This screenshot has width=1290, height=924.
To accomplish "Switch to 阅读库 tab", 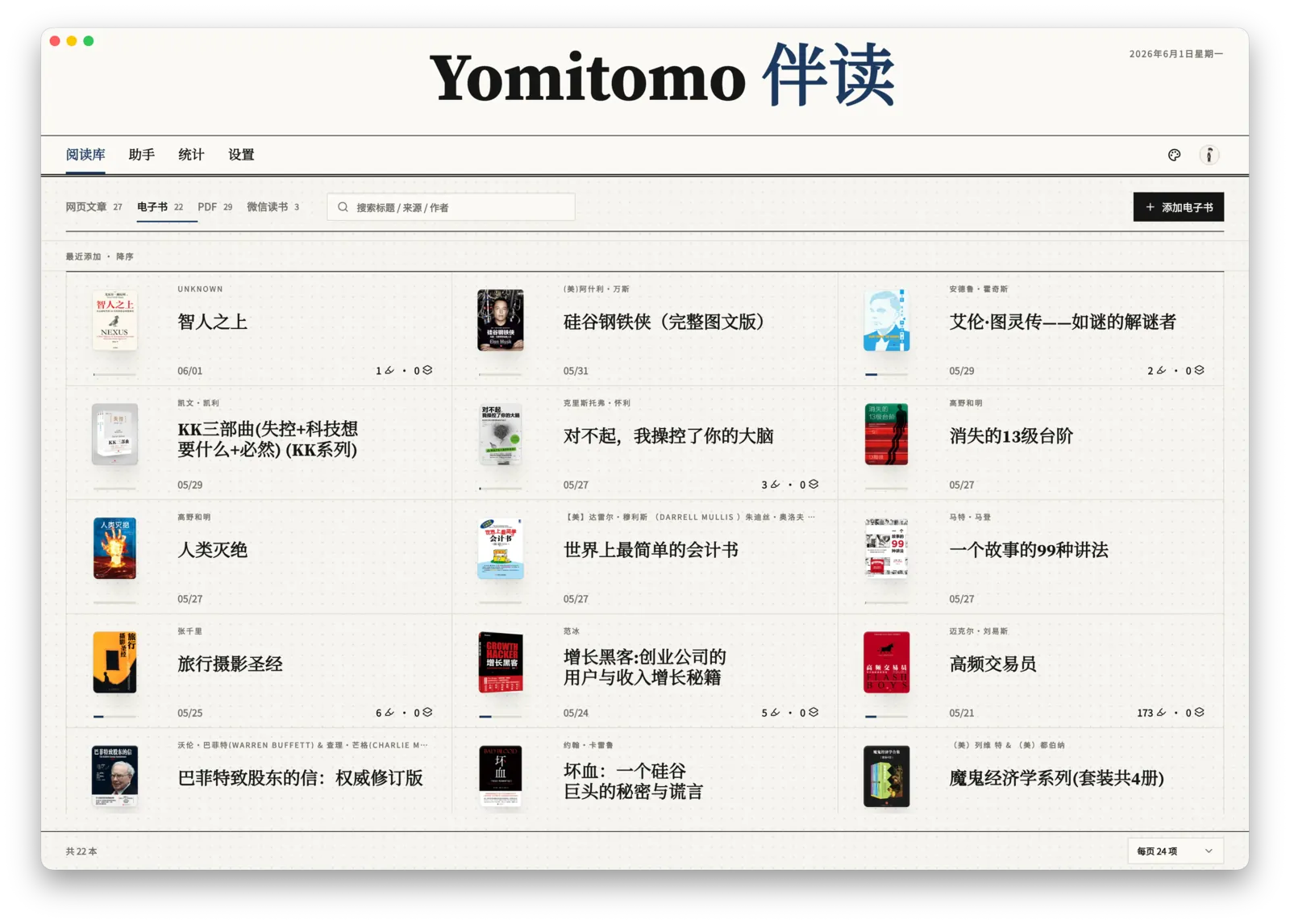I will 85,155.
